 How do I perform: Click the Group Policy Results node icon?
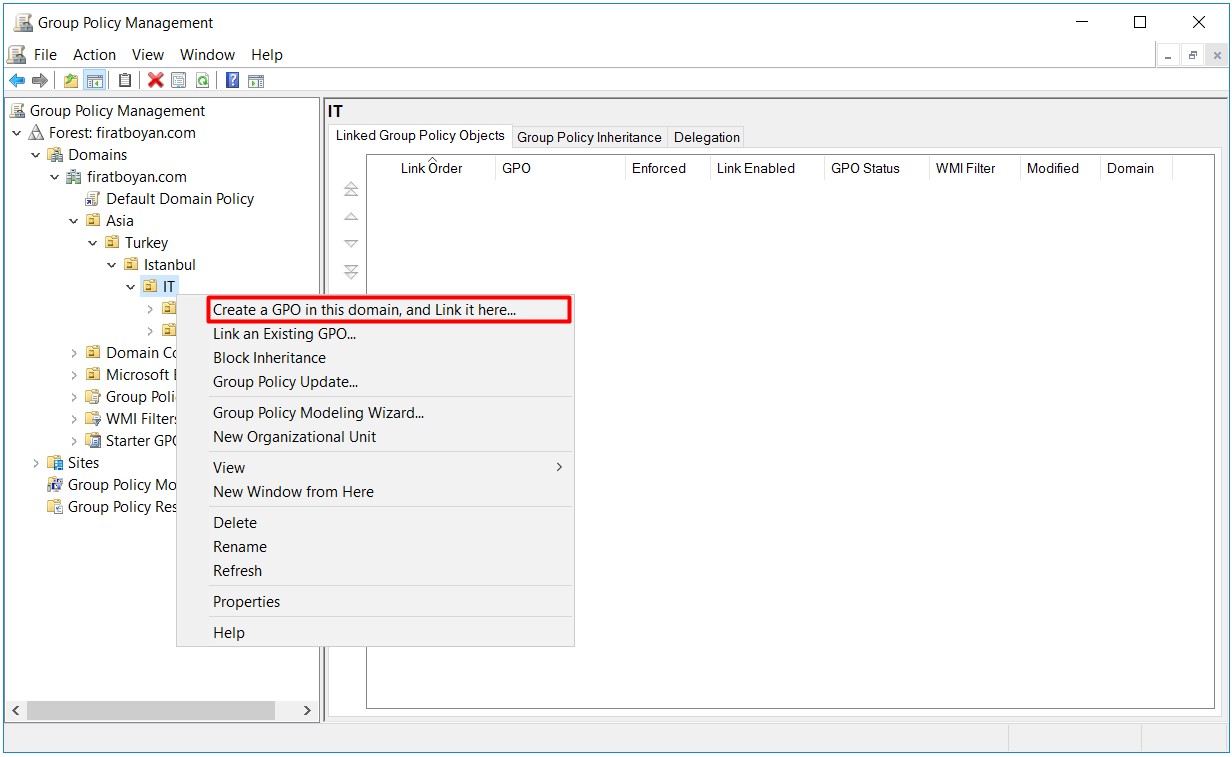click(x=56, y=507)
